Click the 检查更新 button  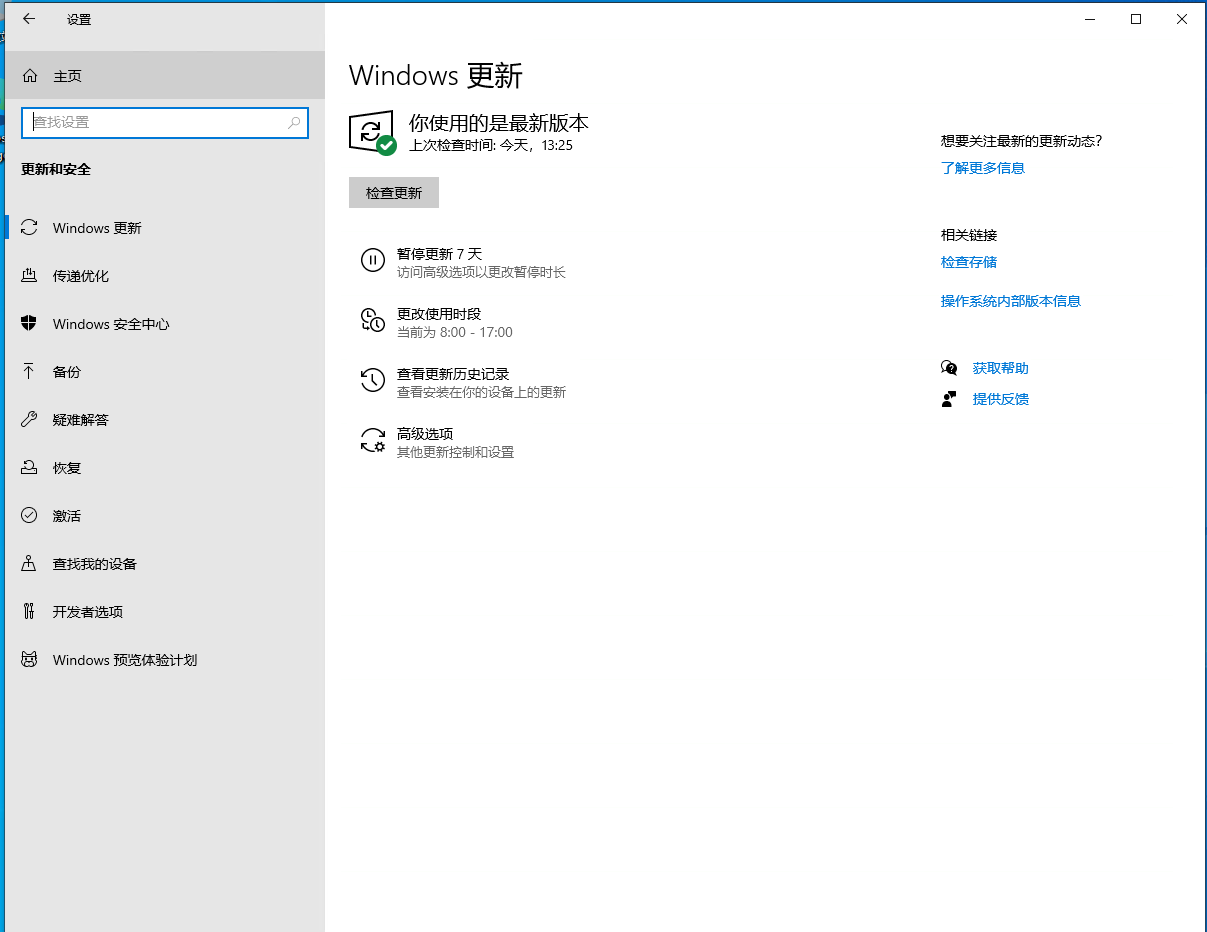[394, 193]
